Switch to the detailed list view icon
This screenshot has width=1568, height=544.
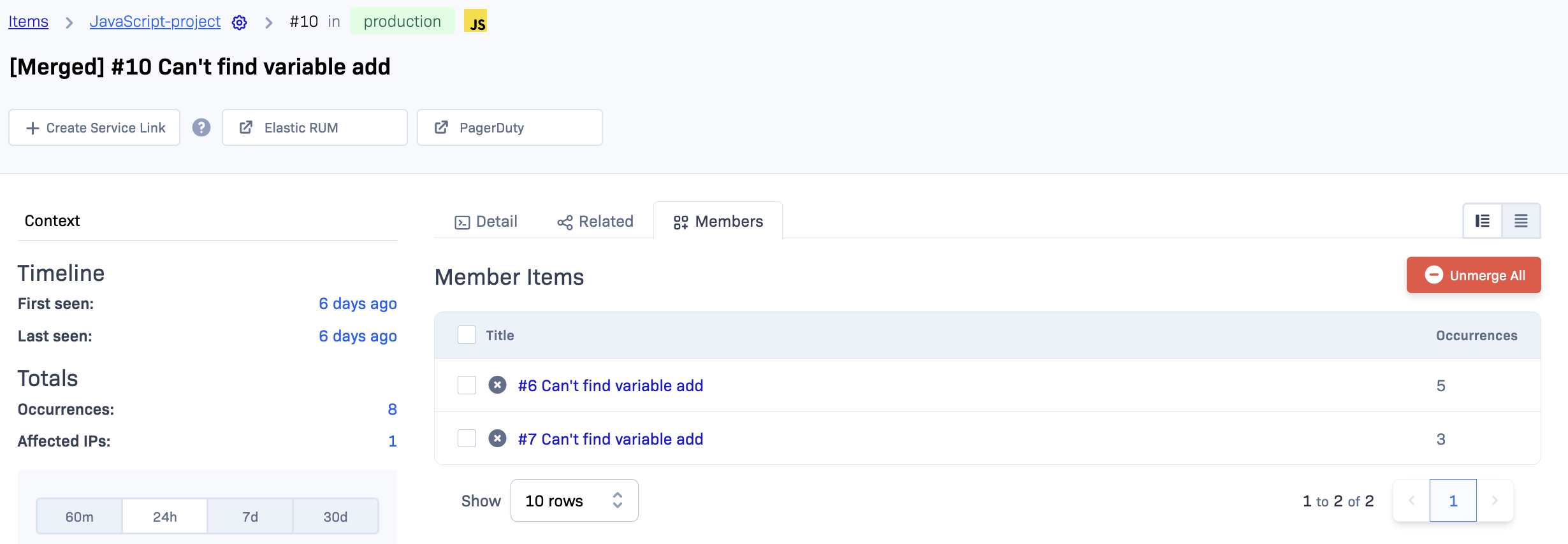pyautogui.click(x=1483, y=221)
